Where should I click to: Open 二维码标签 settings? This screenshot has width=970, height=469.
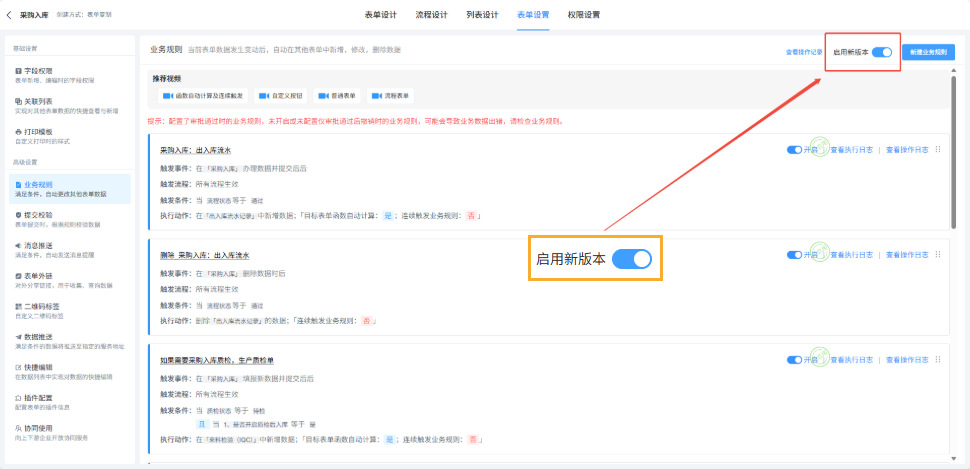tap(70, 310)
